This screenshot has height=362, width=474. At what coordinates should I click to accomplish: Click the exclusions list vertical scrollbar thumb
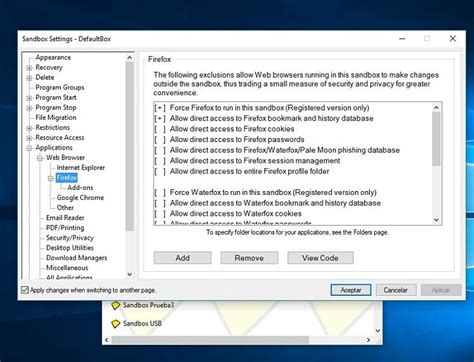(x=436, y=139)
